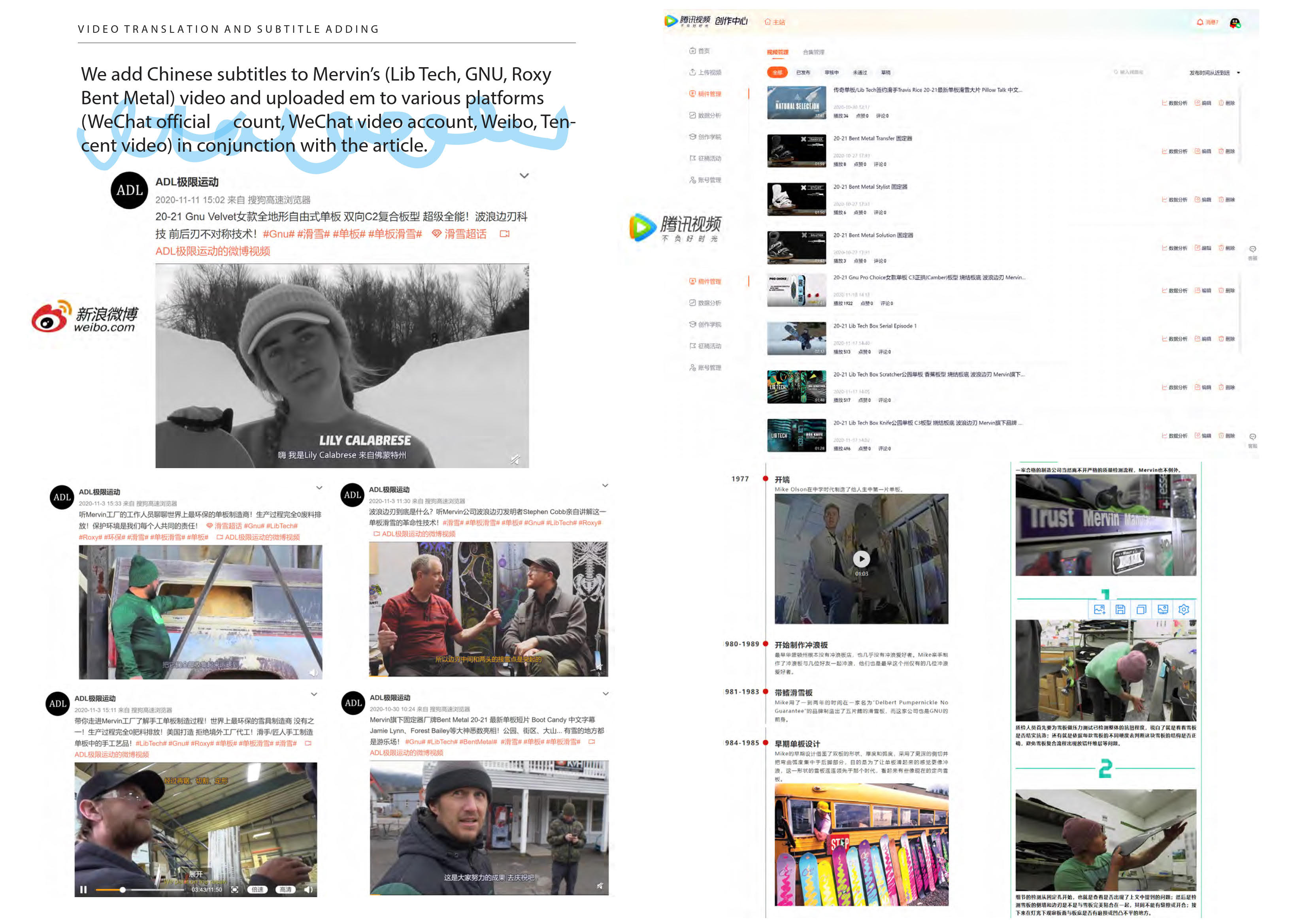The image size is (1307, 924).
Task: Select the 草稿 filter
Action: [x=886, y=72]
